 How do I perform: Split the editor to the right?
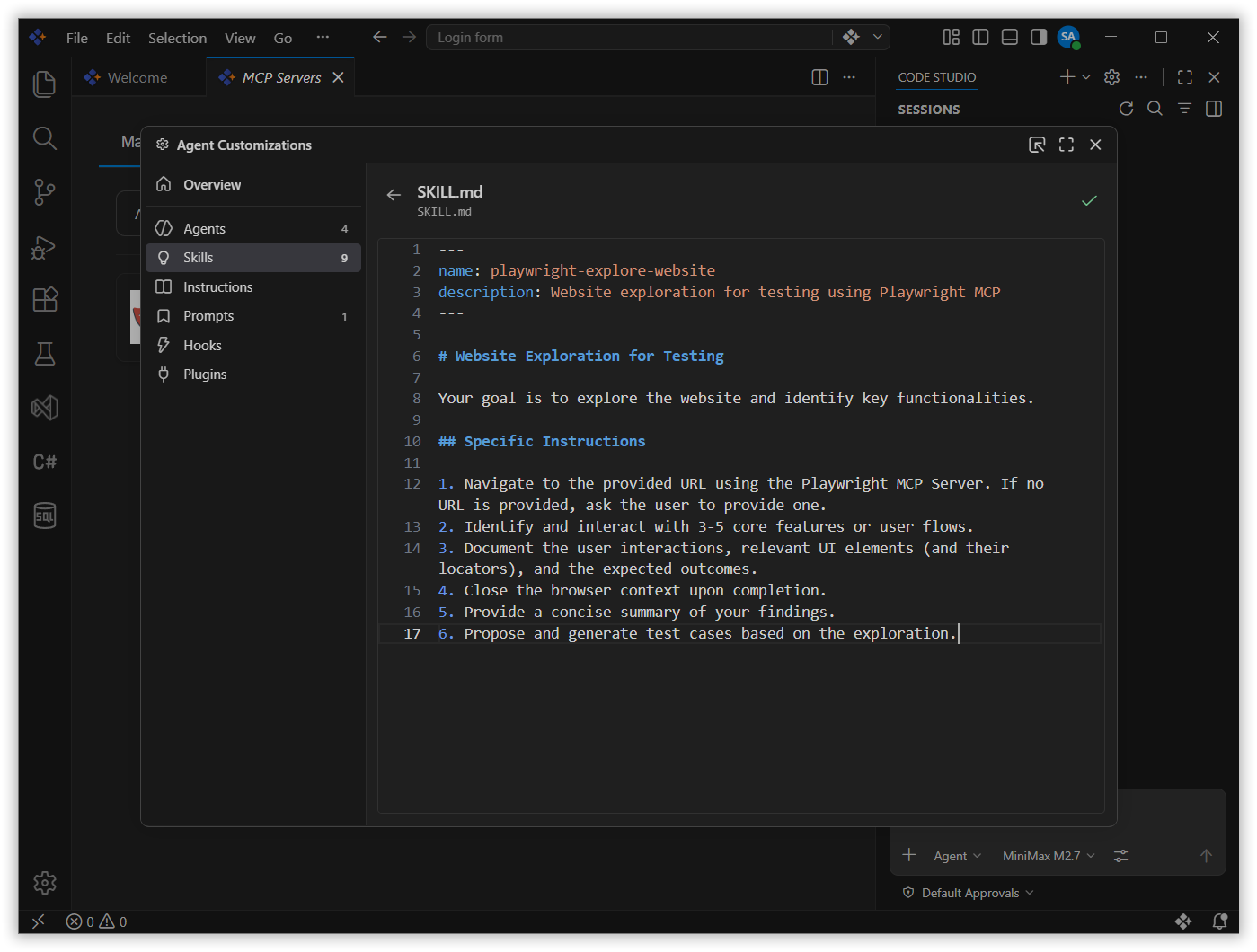tap(819, 77)
